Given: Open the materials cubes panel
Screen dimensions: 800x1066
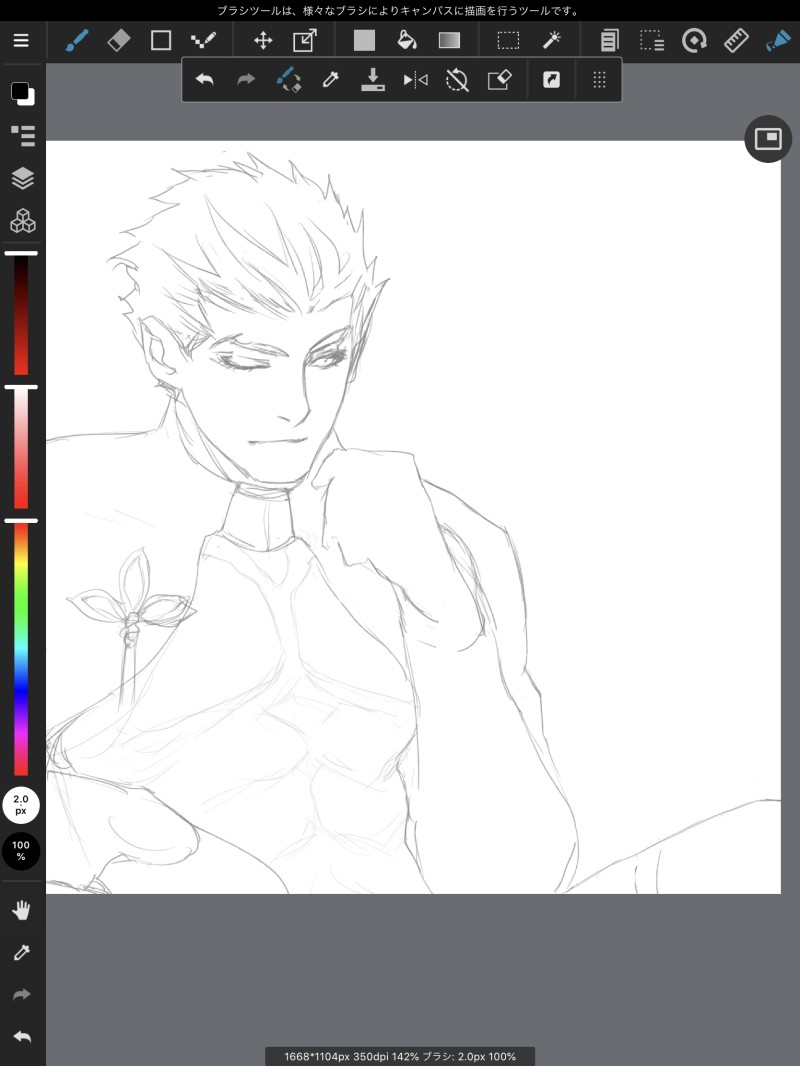Looking at the screenshot, I should 22,221.
